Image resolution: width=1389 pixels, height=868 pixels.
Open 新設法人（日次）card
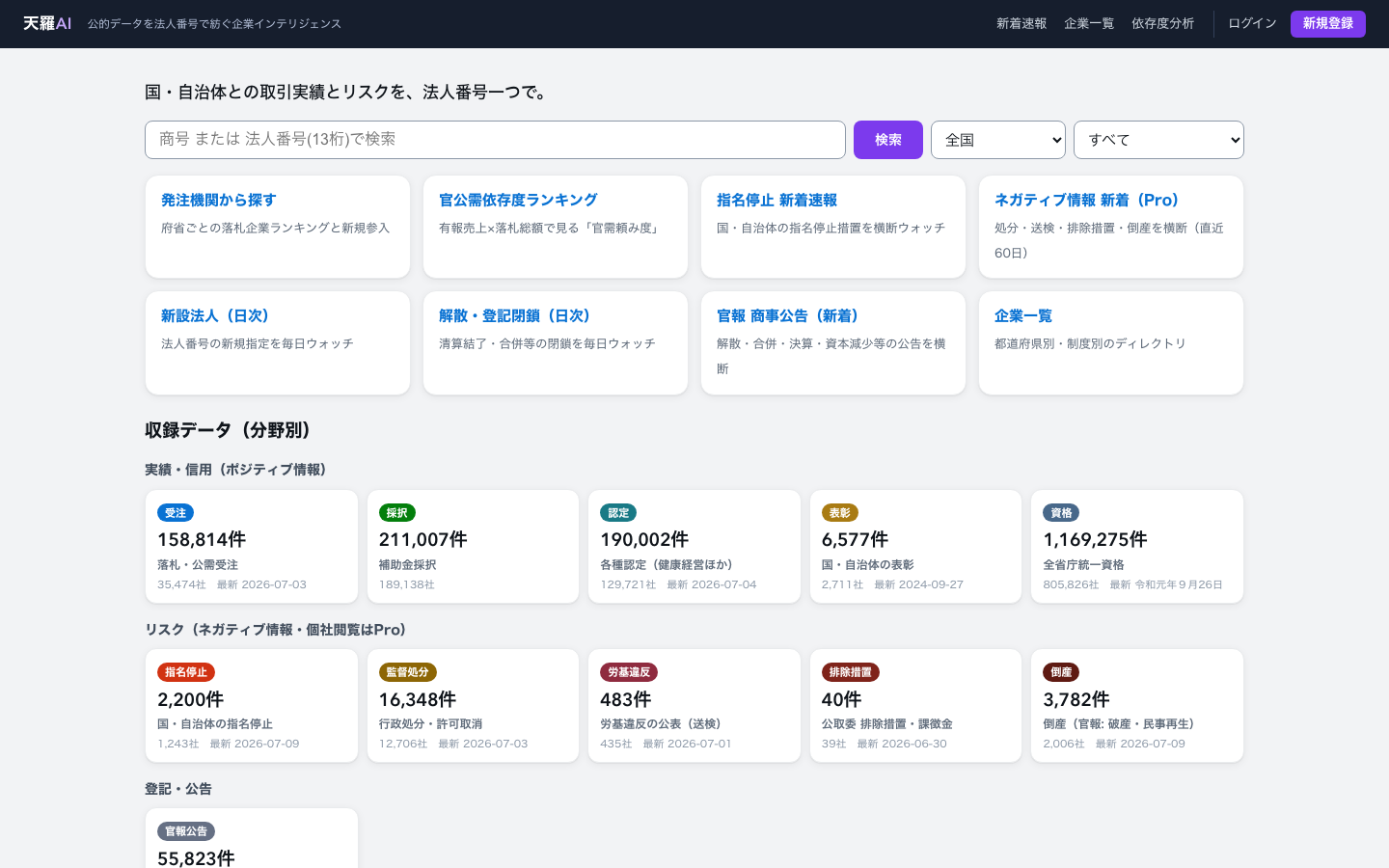tap(278, 342)
